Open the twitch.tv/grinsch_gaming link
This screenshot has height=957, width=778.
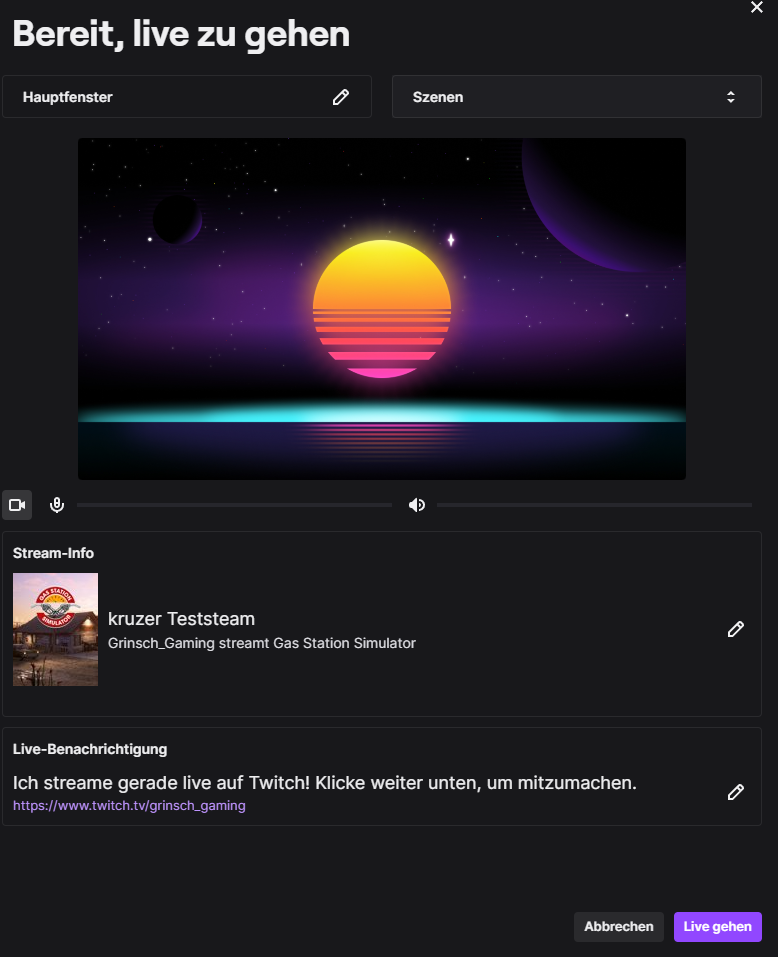click(x=129, y=805)
